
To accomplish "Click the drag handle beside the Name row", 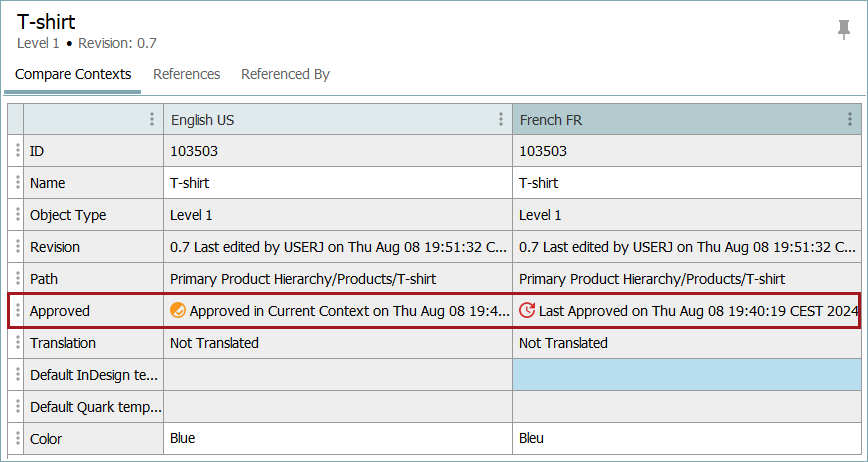I will click(17, 183).
